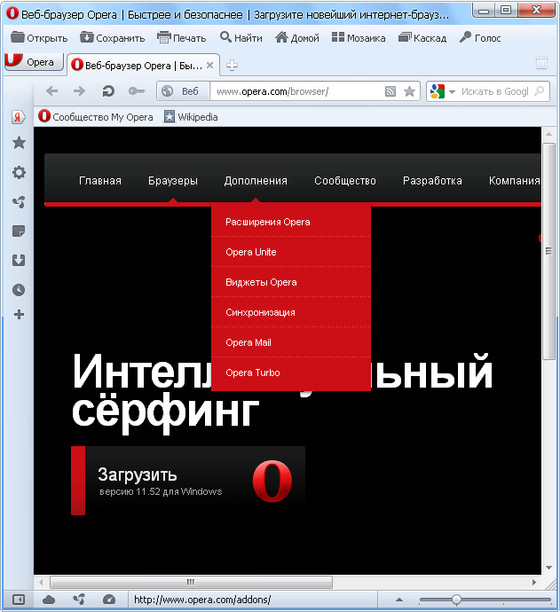Open Opera Link cloud icon

point(49,599)
